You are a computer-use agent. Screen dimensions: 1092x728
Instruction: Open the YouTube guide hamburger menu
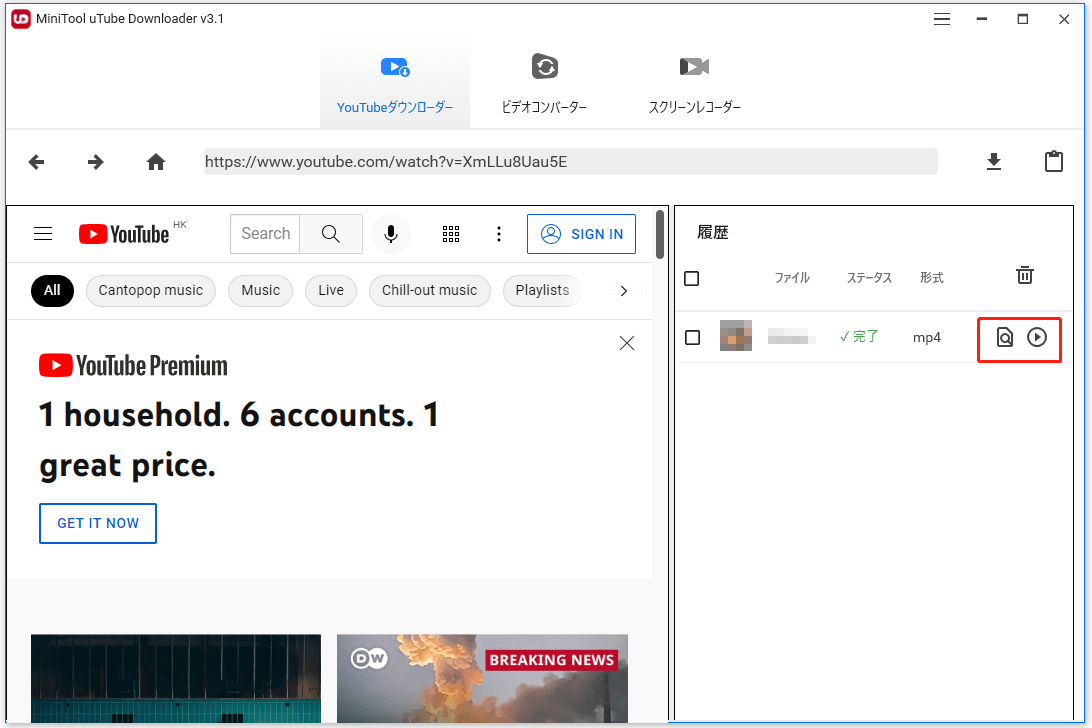43,234
